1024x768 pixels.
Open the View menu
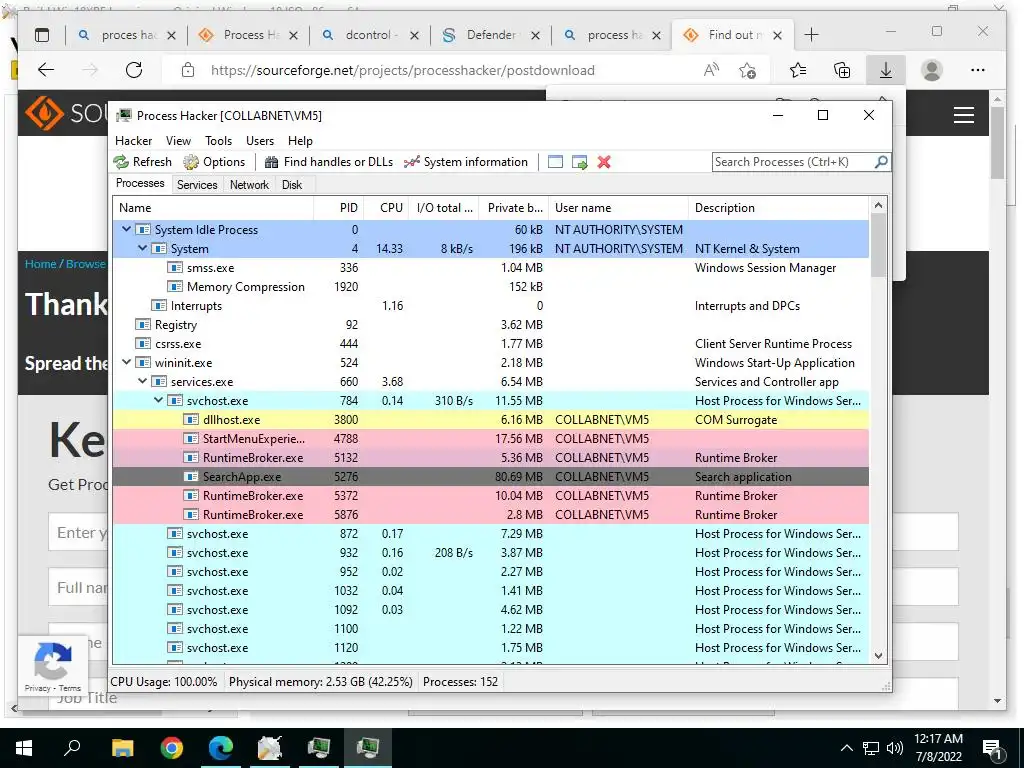178,141
